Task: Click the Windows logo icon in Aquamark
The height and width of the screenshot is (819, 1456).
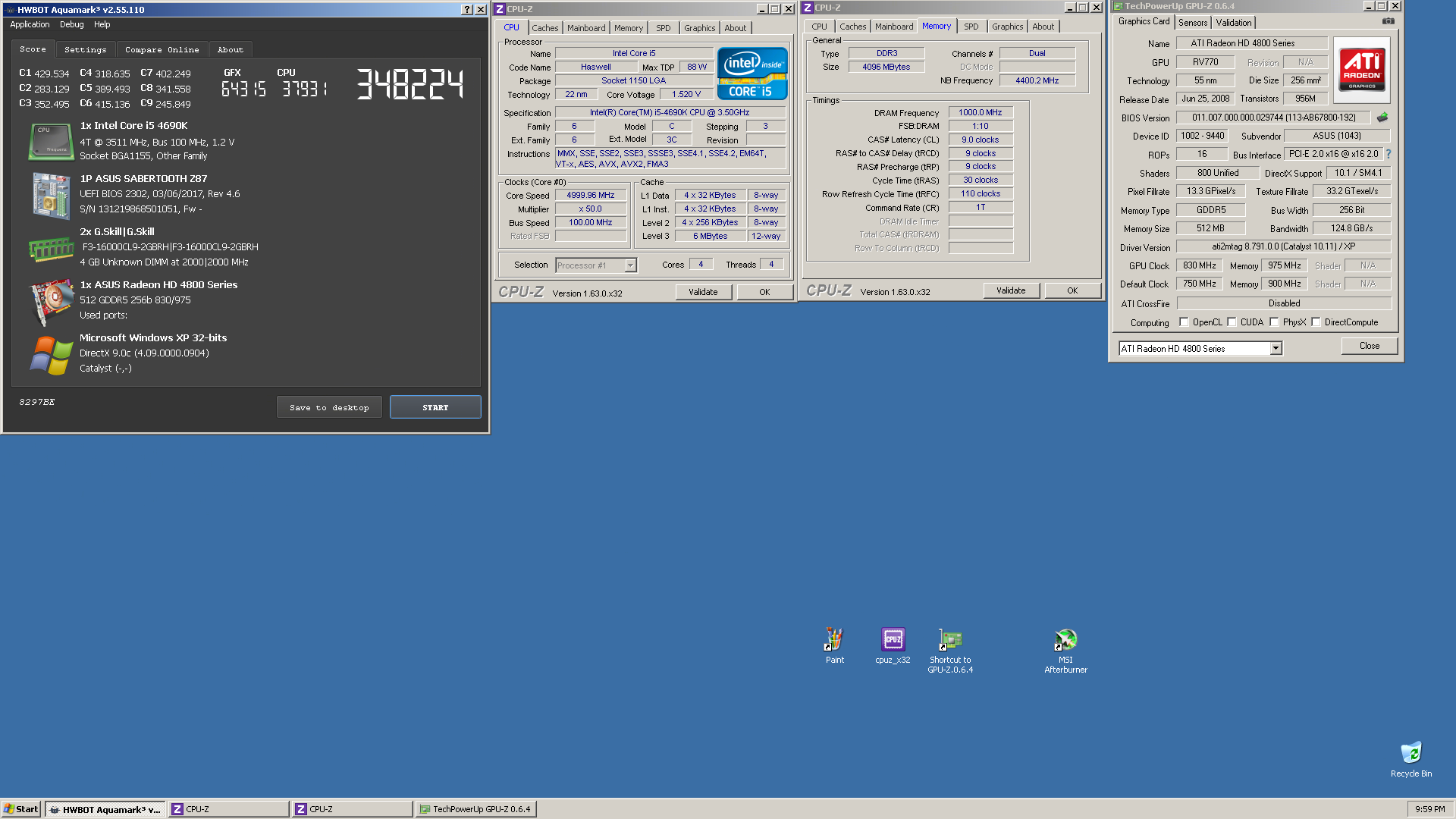Action: [x=51, y=355]
